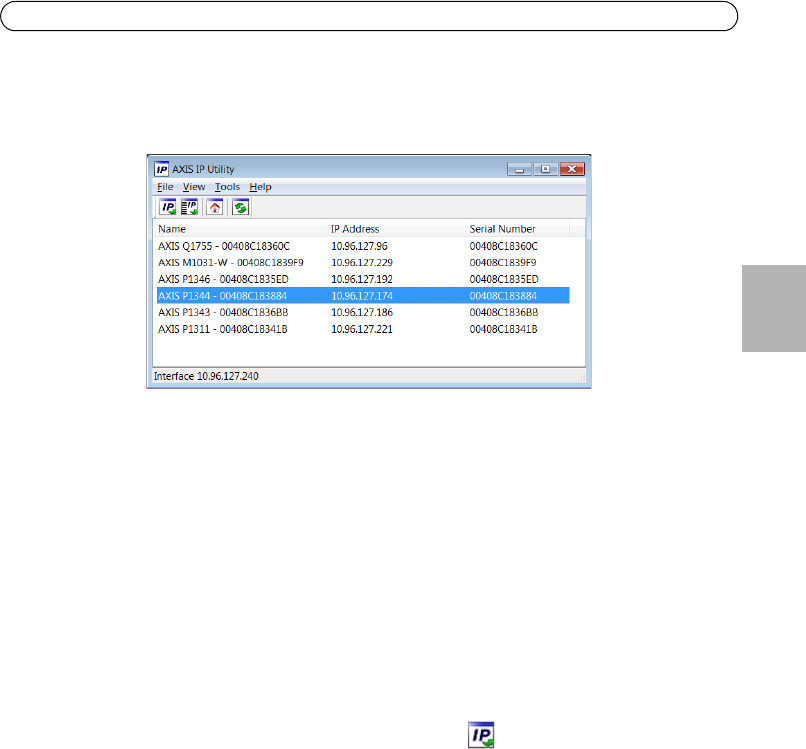Screen dimensions: 806x749
Task: Close the AXIS IP Utility window
Action: pos(572,169)
